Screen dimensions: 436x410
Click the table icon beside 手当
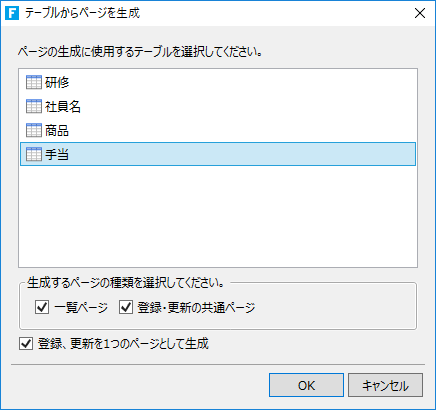(34, 154)
